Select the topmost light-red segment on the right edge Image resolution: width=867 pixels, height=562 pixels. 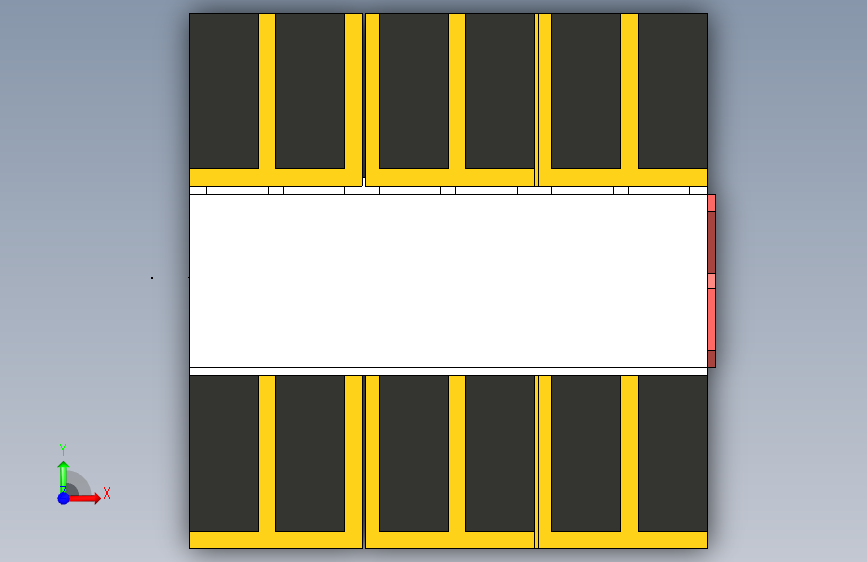[712, 203]
